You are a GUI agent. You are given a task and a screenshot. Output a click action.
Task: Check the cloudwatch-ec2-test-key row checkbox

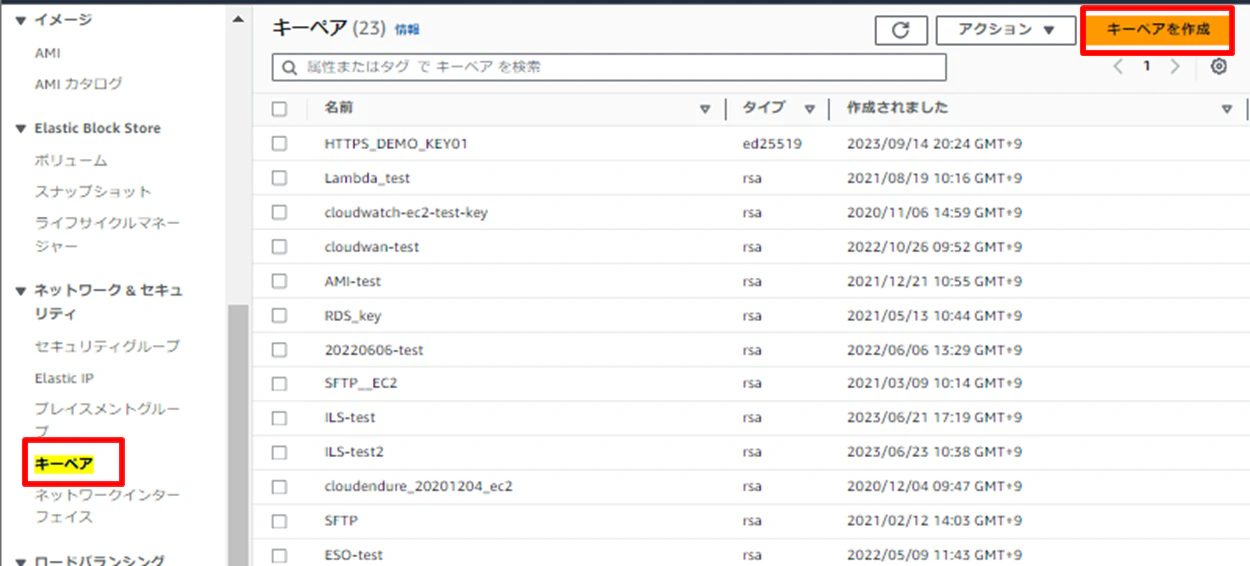[x=279, y=212]
